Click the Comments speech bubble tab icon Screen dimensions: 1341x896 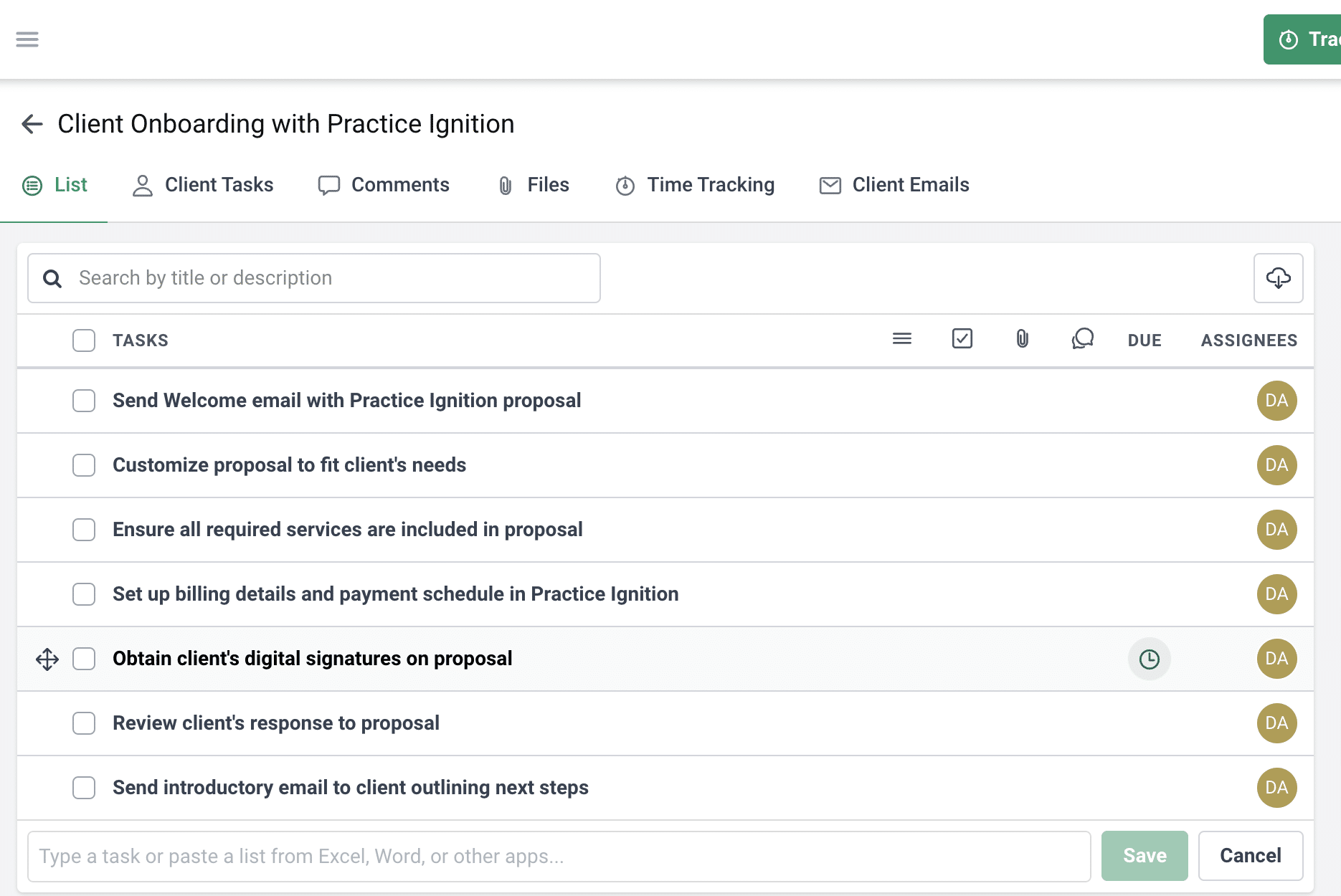329,186
